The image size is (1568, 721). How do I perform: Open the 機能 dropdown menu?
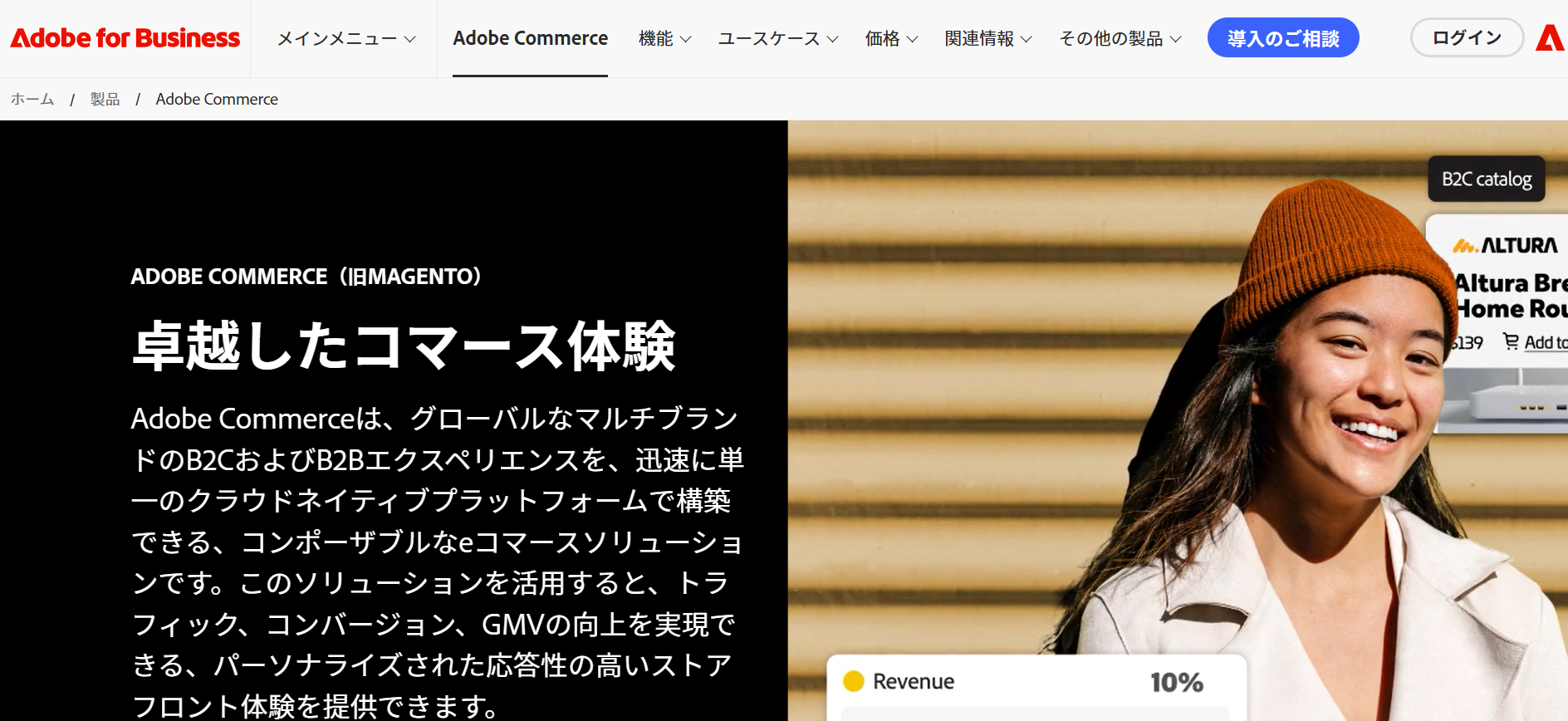click(x=664, y=39)
